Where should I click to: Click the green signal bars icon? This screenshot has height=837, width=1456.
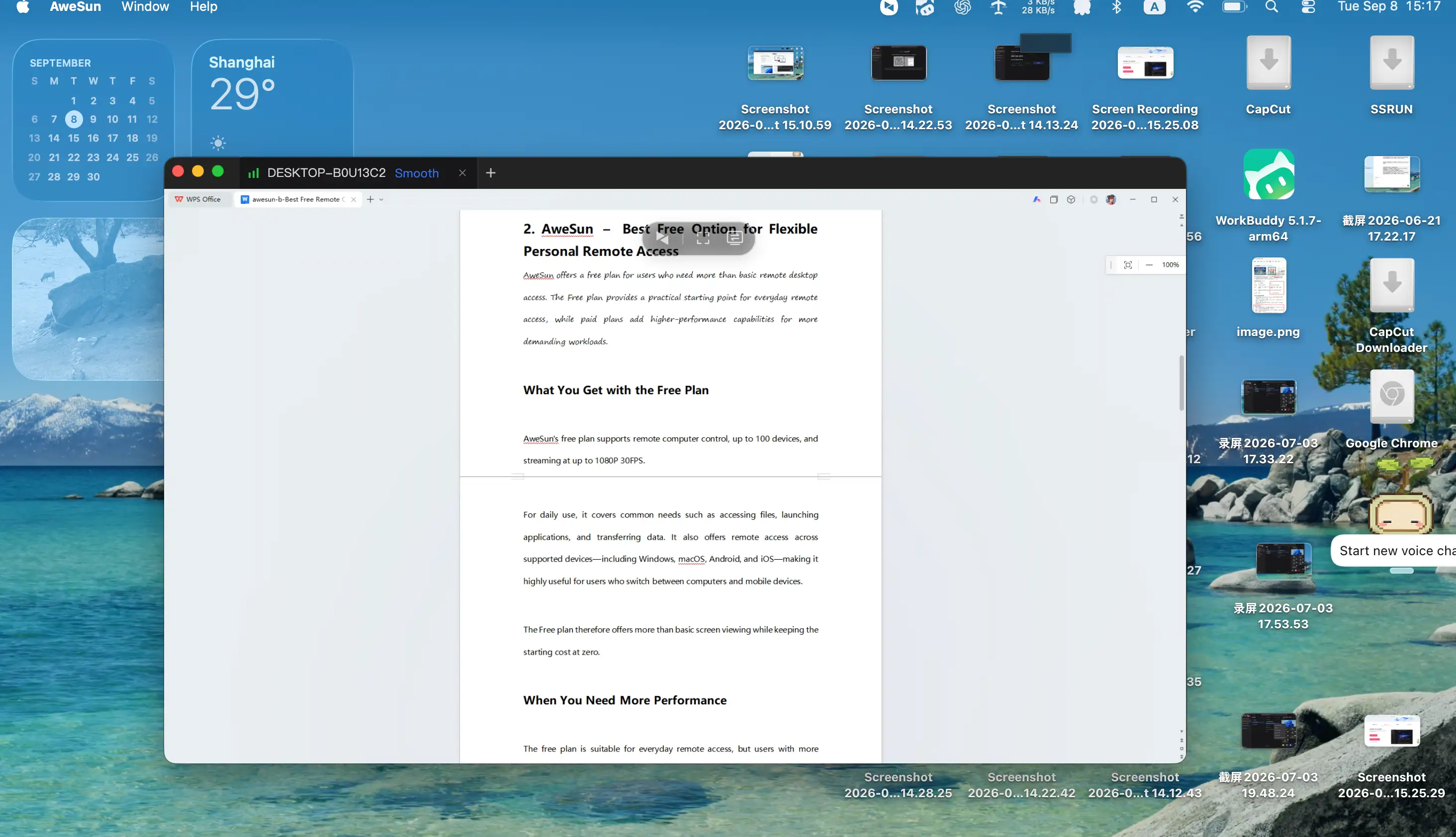[254, 173]
